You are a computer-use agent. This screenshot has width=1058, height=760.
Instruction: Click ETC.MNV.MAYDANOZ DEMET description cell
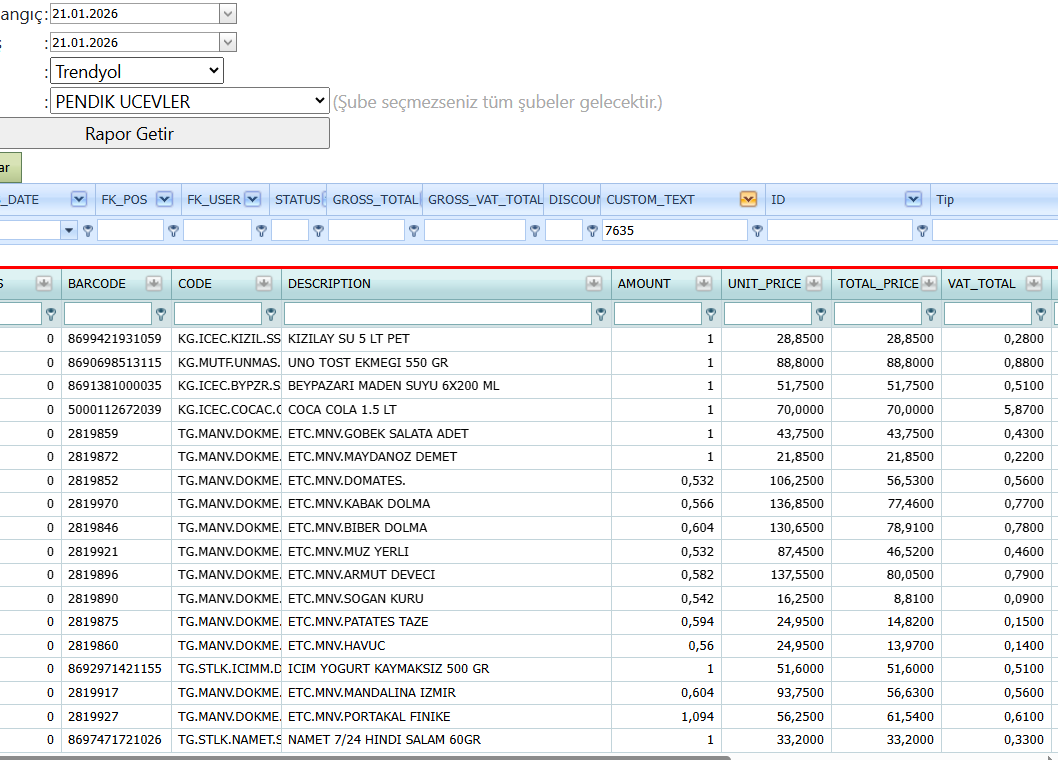click(x=447, y=457)
